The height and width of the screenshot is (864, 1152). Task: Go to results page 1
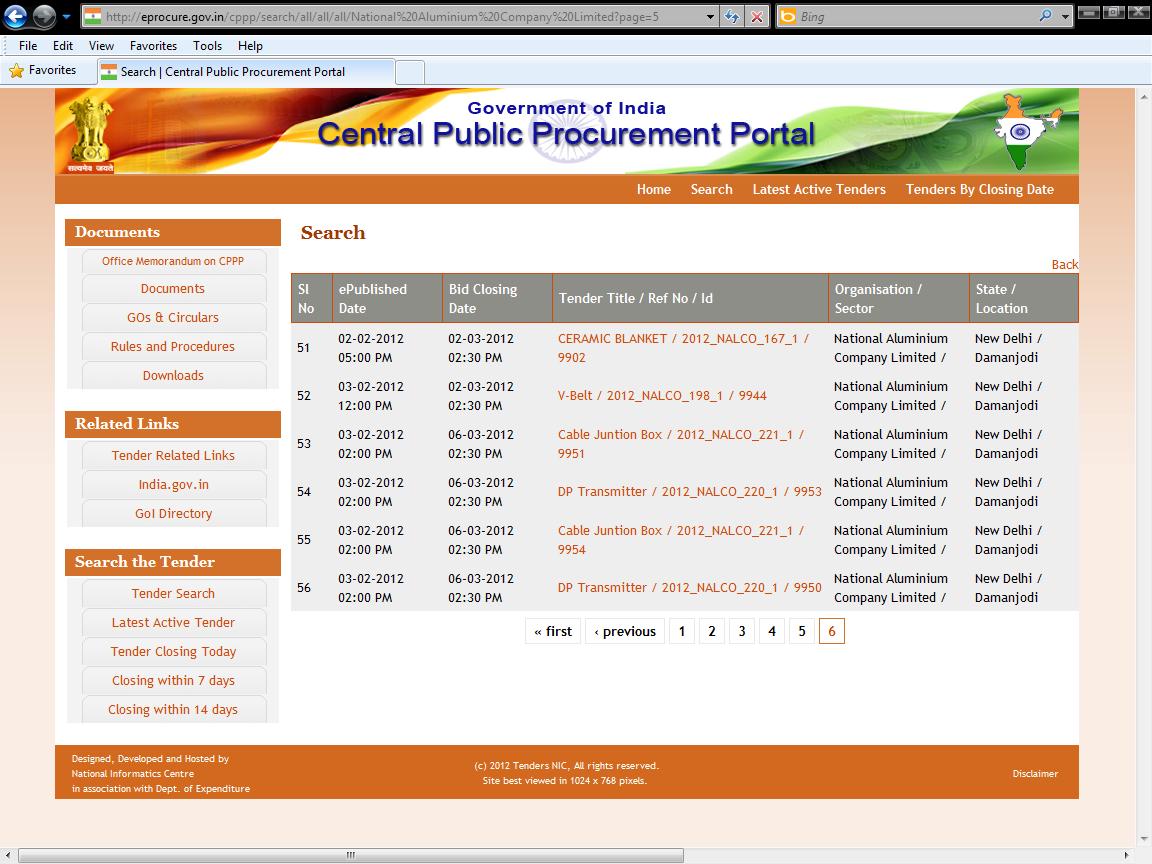point(682,631)
